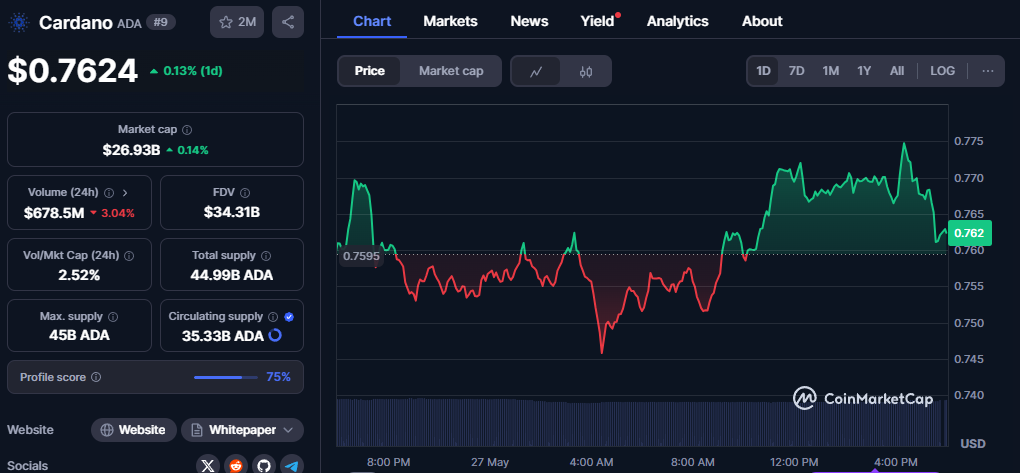This screenshot has height=473, width=1020.
Task: Click the Circulating supply info icon
Action: (273, 317)
